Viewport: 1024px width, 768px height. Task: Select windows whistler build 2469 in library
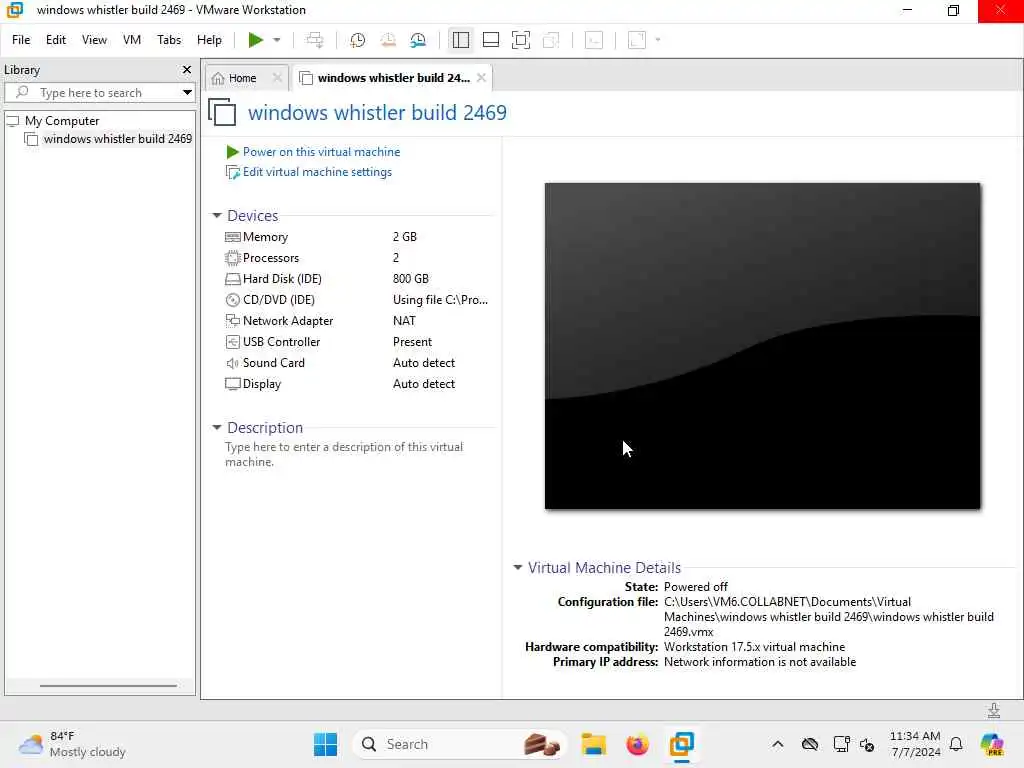[x=118, y=138]
